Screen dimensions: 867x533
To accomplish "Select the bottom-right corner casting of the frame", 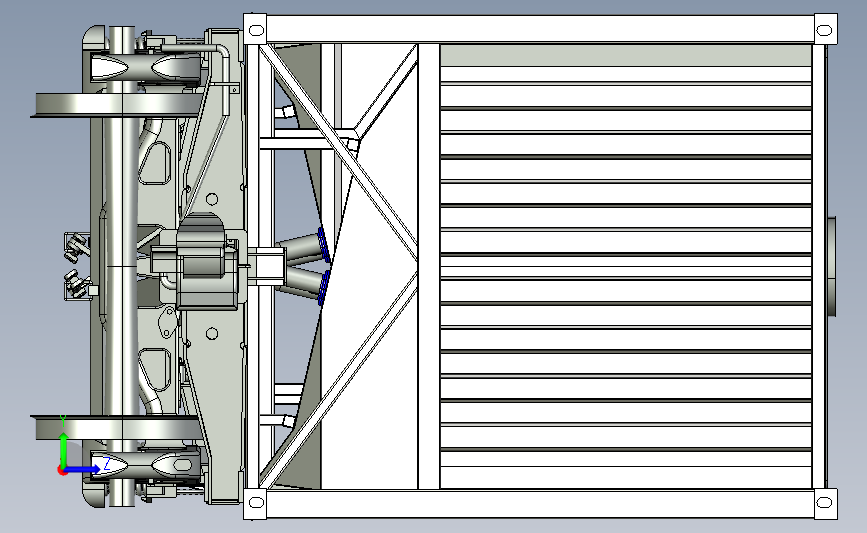I will point(824,503).
